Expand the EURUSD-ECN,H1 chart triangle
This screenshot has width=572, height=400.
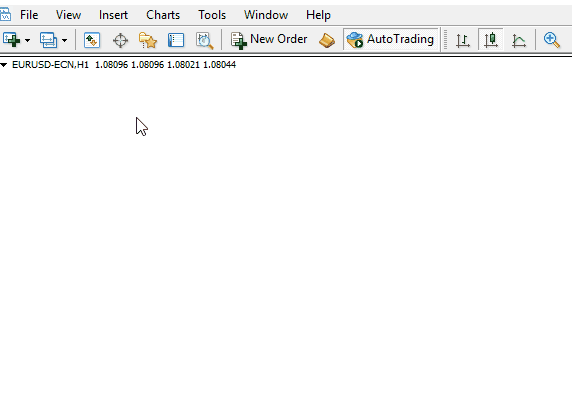(x=4, y=65)
